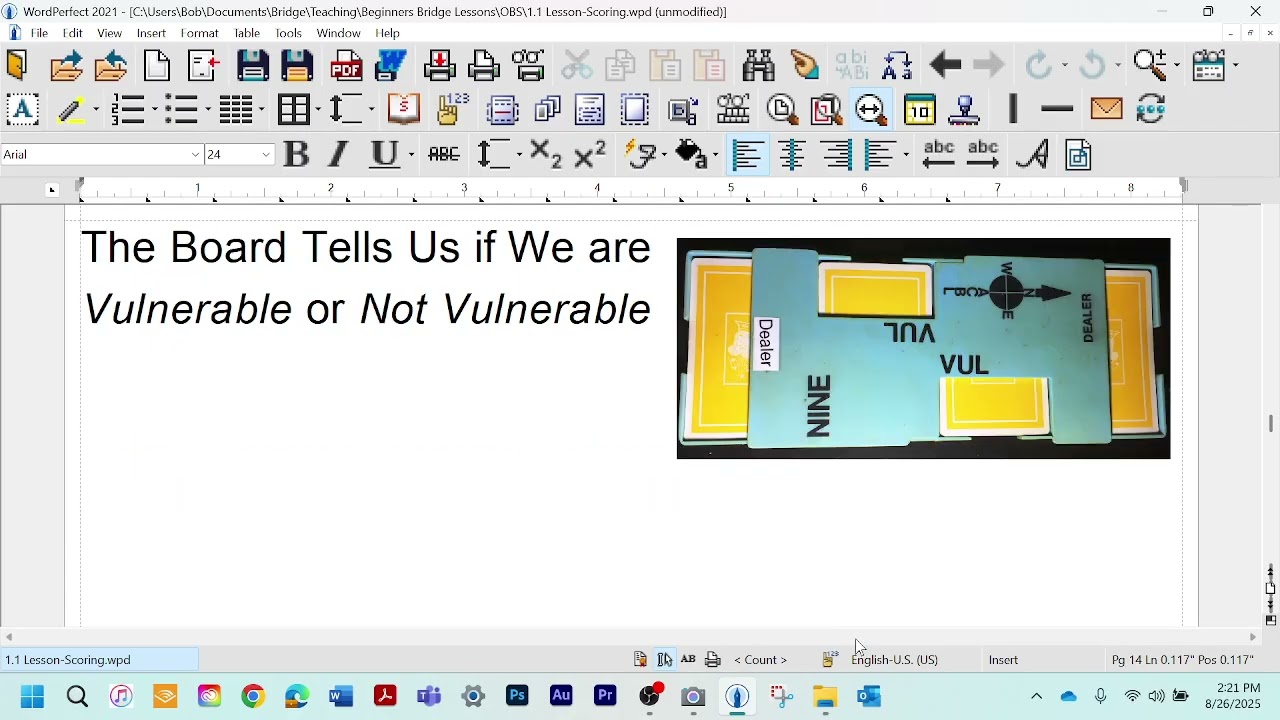Expand the zoom magnifier dropdown arrow
This screenshot has height=720, width=1280.
(x=1176, y=66)
